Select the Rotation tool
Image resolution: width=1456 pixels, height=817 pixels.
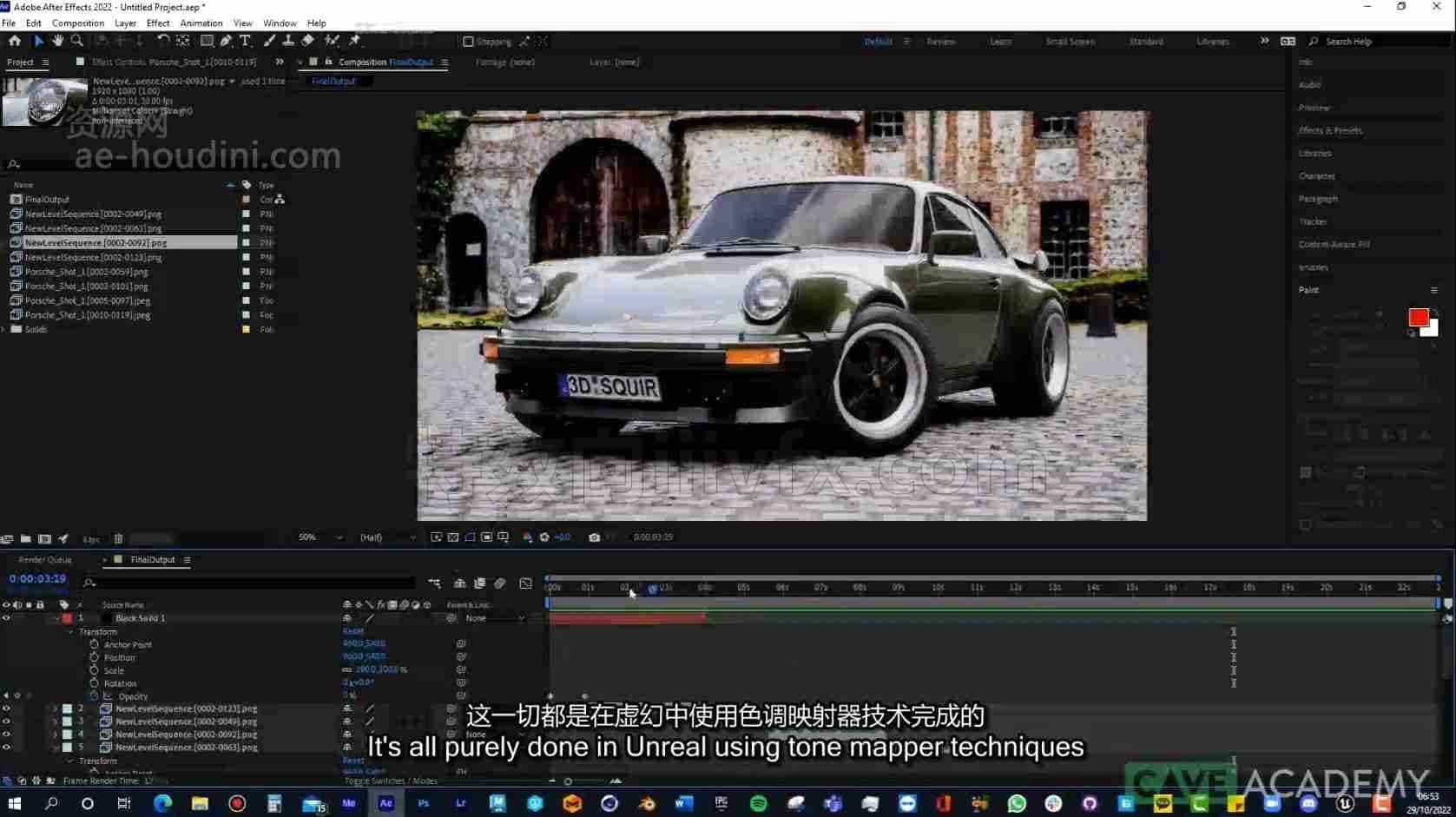pyautogui.click(x=162, y=41)
